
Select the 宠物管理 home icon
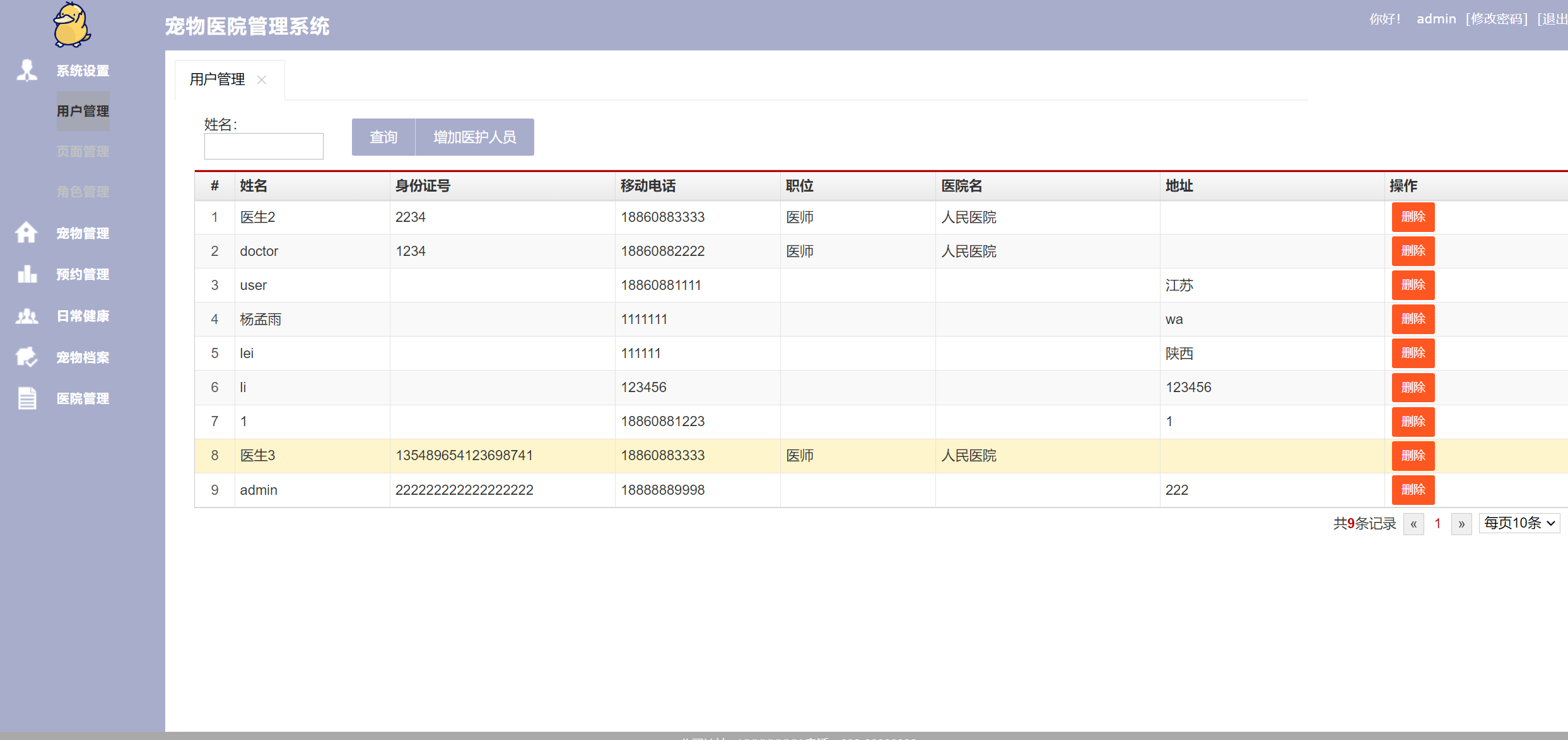coord(26,233)
